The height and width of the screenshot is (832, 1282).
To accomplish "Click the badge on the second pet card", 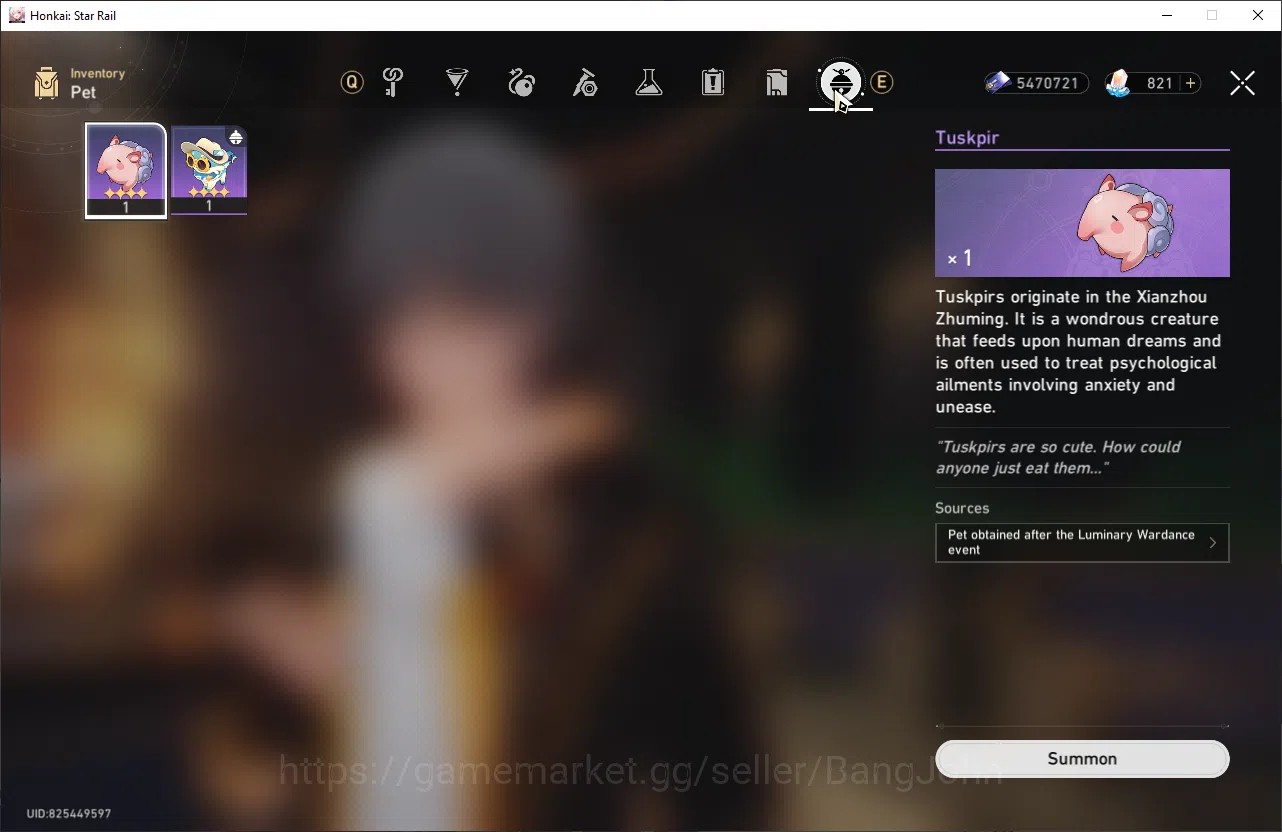I will coord(236,137).
